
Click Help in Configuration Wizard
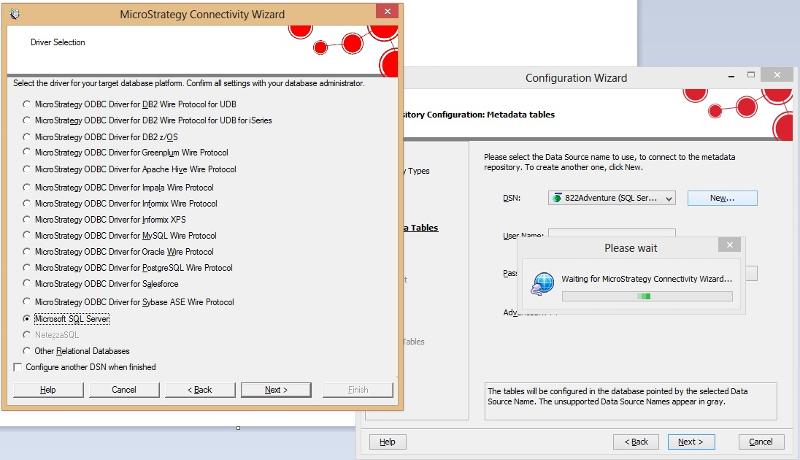[387, 442]
